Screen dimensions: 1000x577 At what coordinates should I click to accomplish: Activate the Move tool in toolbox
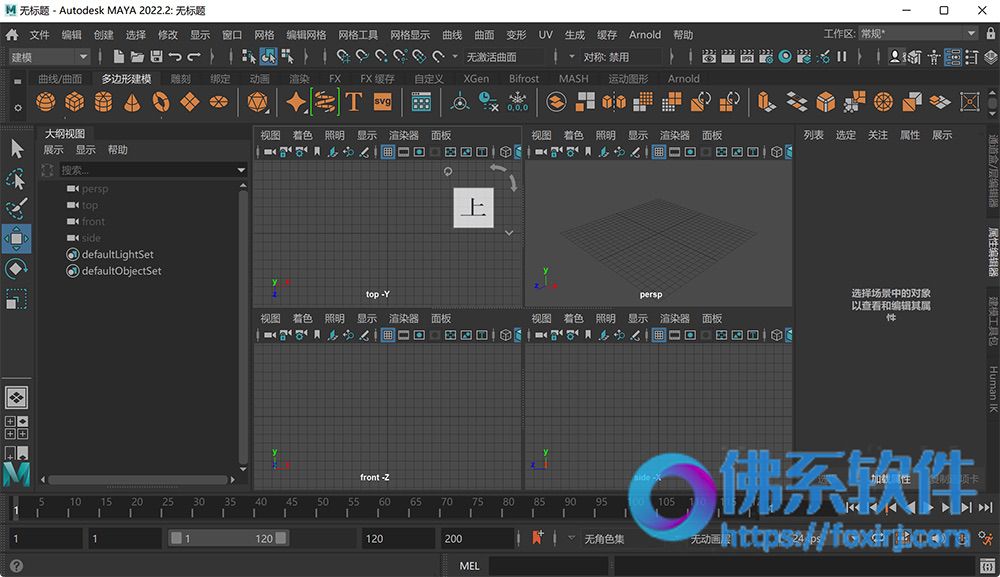(17, 238)
